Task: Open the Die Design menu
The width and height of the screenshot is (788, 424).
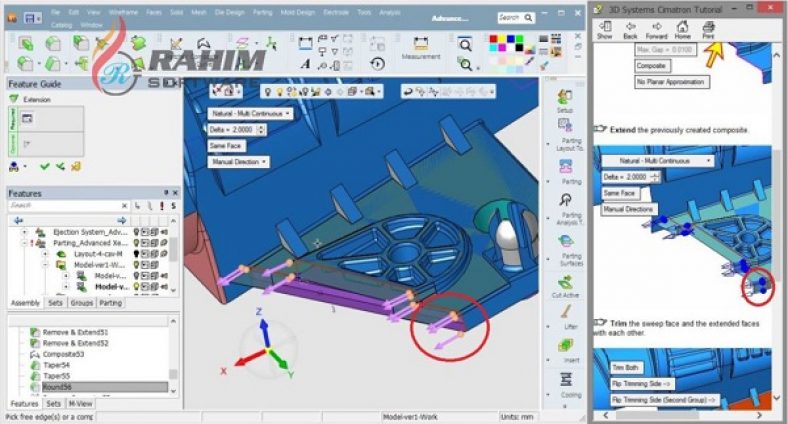Action: tap(230, 12)
